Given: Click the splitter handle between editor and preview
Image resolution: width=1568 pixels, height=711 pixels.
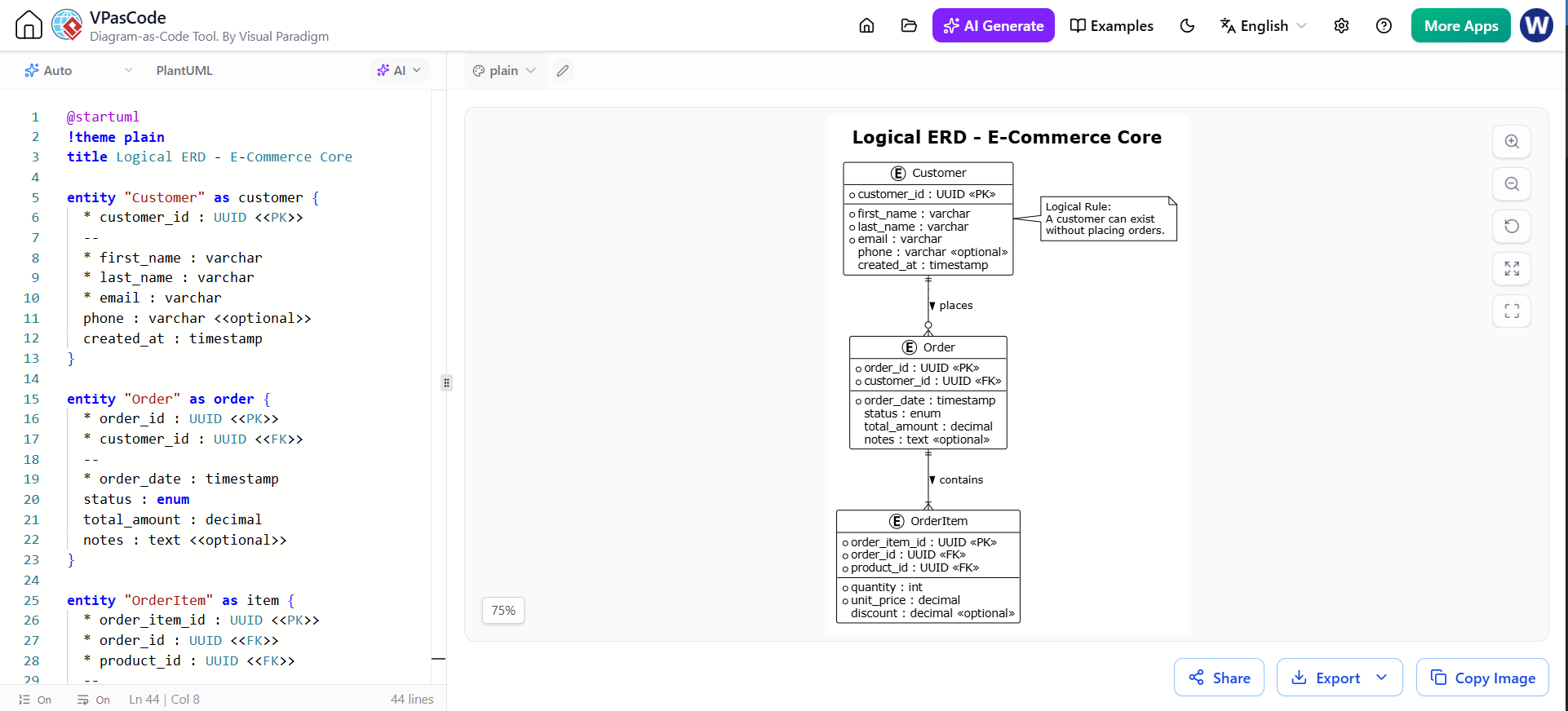Looking at the screenshot, I should tap(446, 382).
